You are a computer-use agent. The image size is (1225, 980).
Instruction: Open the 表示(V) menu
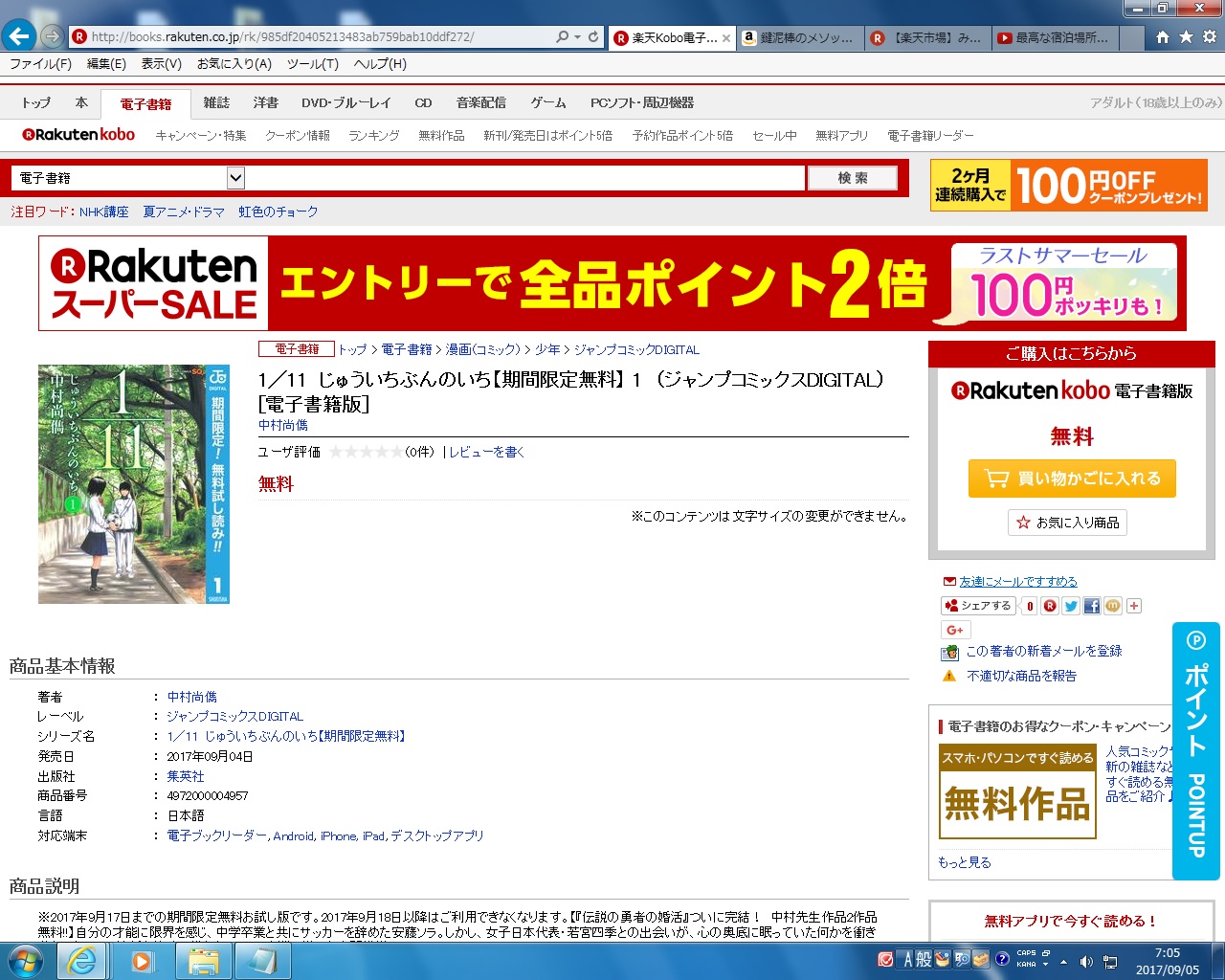(161, 64)
